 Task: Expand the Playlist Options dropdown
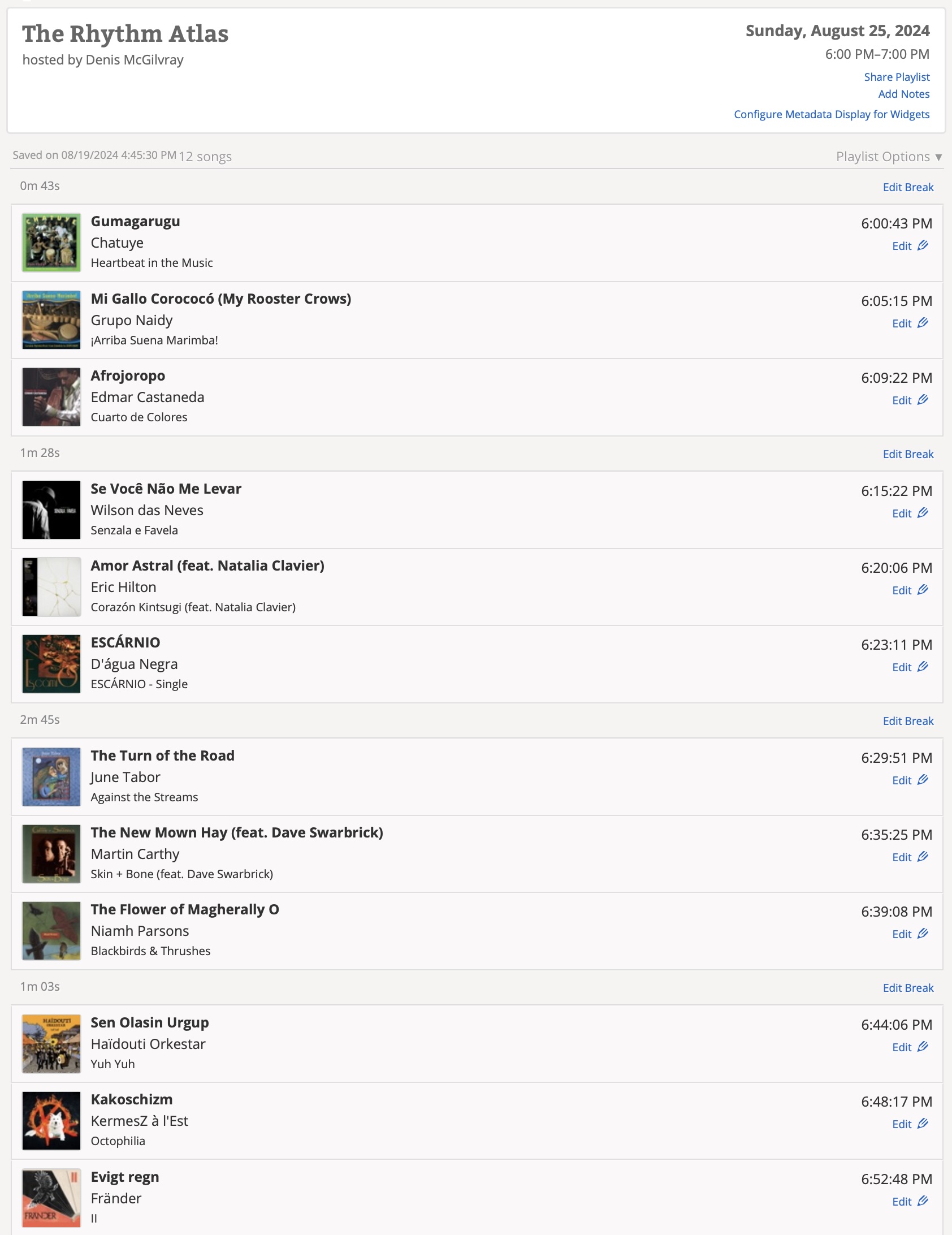[x=888, y=157]
